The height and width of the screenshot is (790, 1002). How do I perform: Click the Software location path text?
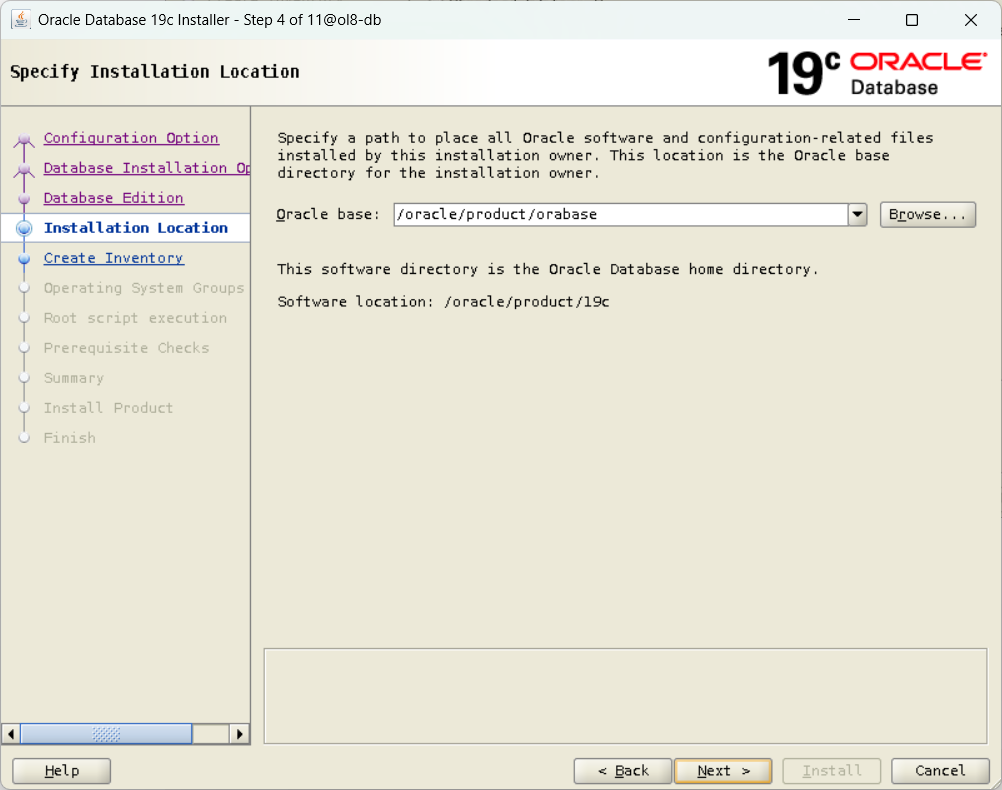pyautogui.click(x=527, y=302)
